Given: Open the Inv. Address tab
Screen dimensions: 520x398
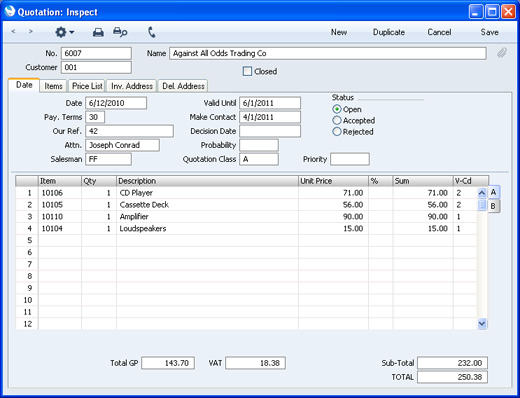Looking at the screenshot, I should tap(132, 86).
